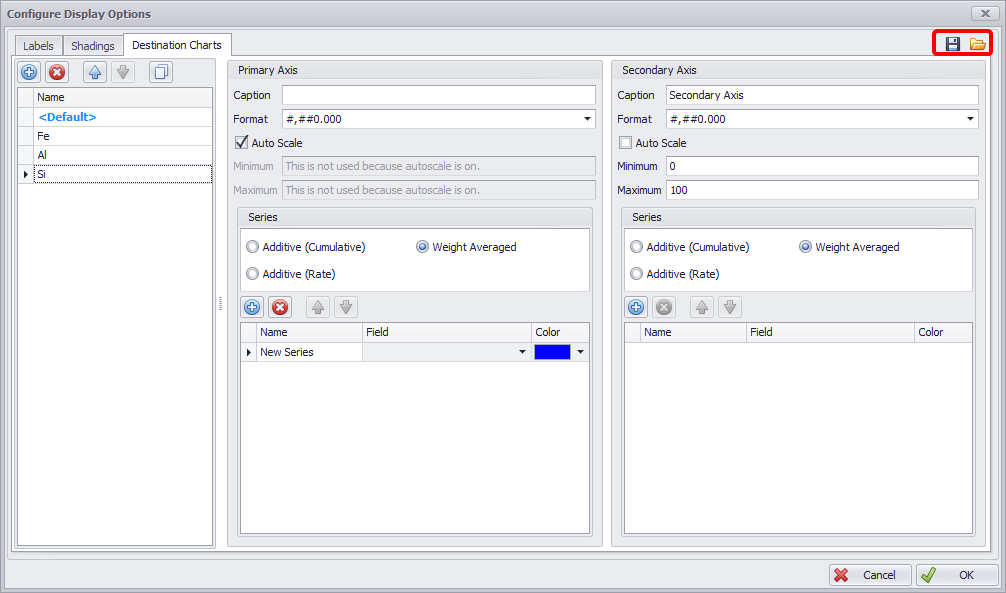Click the Name column header in Primary Axis series
The height and width of the screenshot is (593, 1006).
(x=309, y=332)
